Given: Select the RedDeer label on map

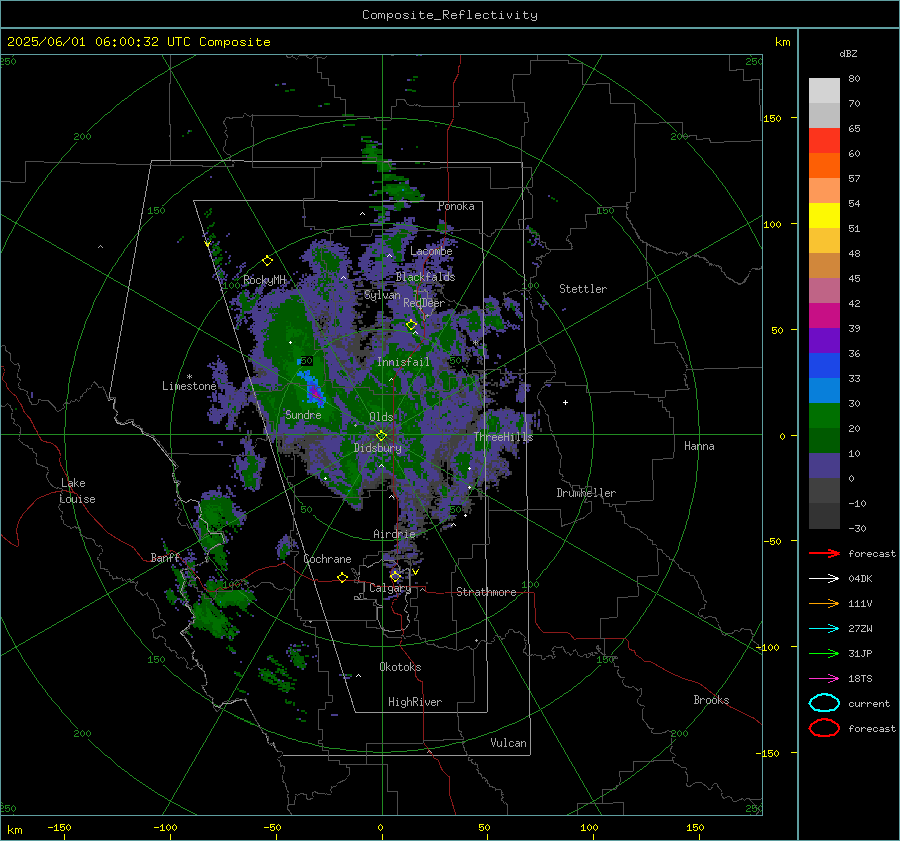Looking at the screenshot, I should (x=424, y=303).
